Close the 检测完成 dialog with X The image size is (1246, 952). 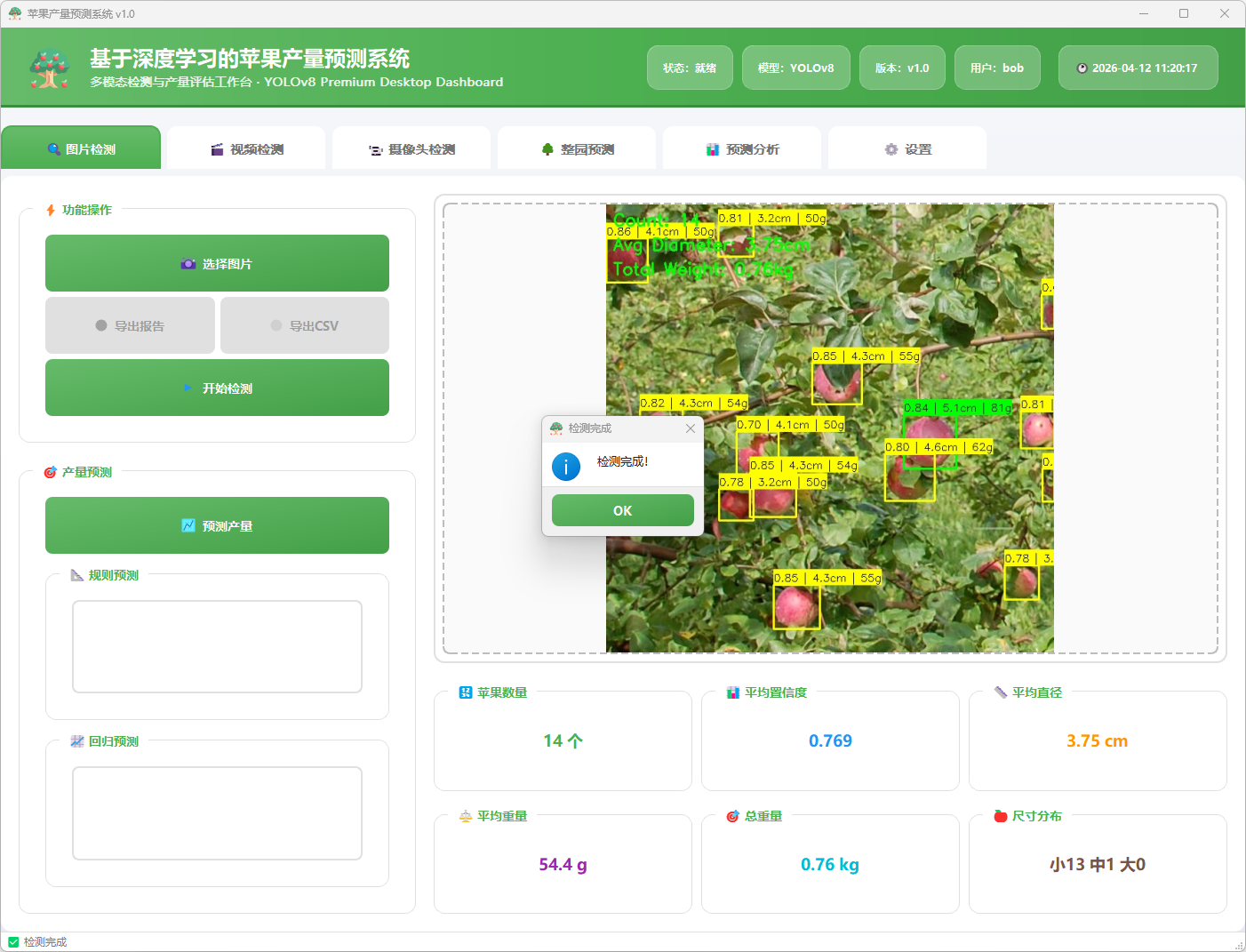pyautogui.click(x=691, y=428)
